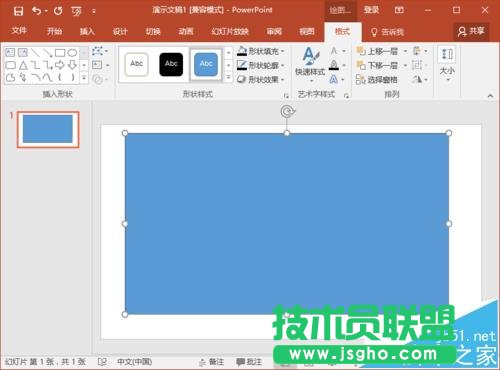Switch to the 切换 tab
500x370 pixels.
(153, 31)
